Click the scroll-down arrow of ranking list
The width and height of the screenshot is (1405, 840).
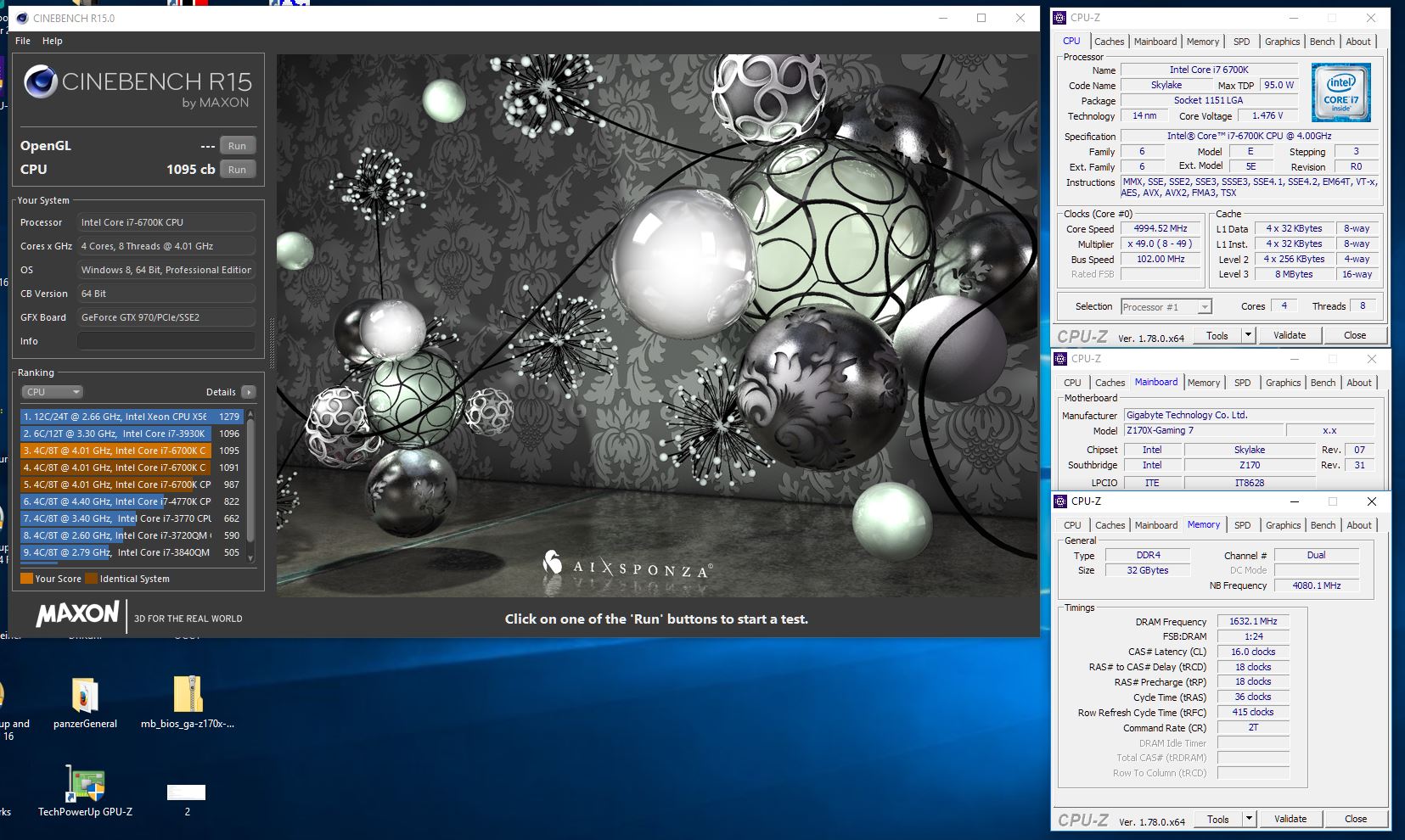point(250,557)
